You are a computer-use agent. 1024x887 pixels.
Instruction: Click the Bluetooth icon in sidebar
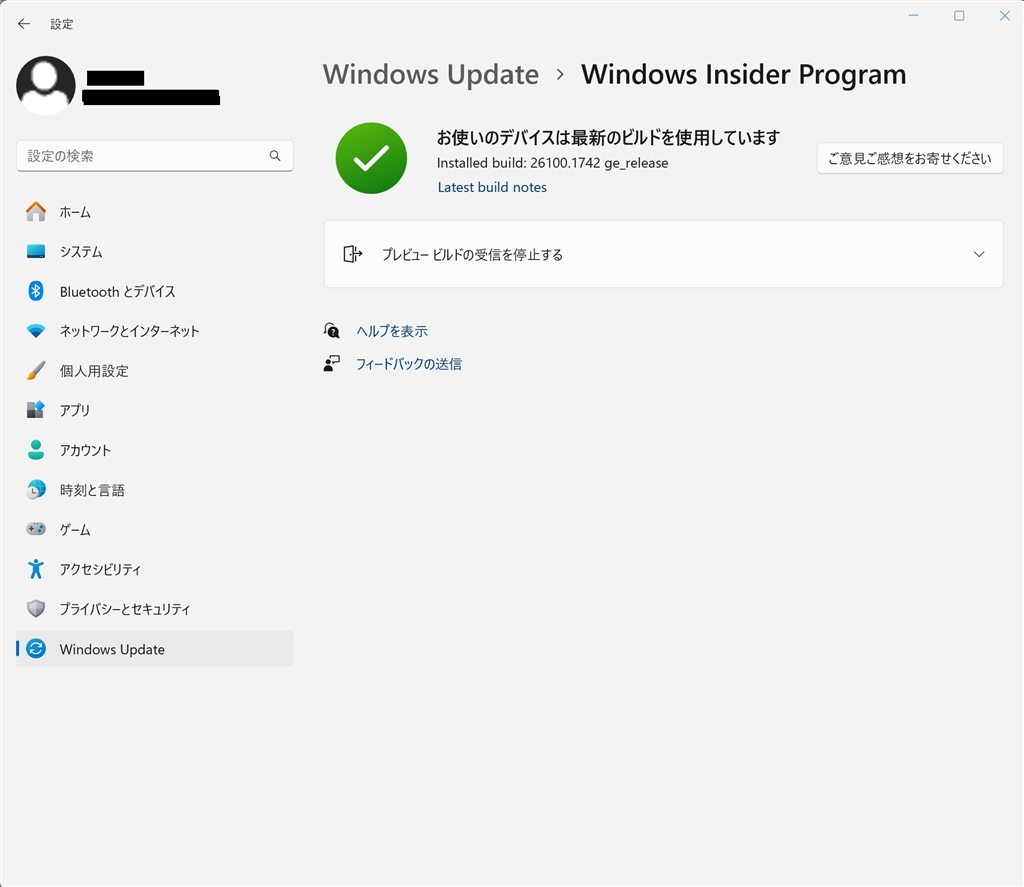(x=36, y=291)
